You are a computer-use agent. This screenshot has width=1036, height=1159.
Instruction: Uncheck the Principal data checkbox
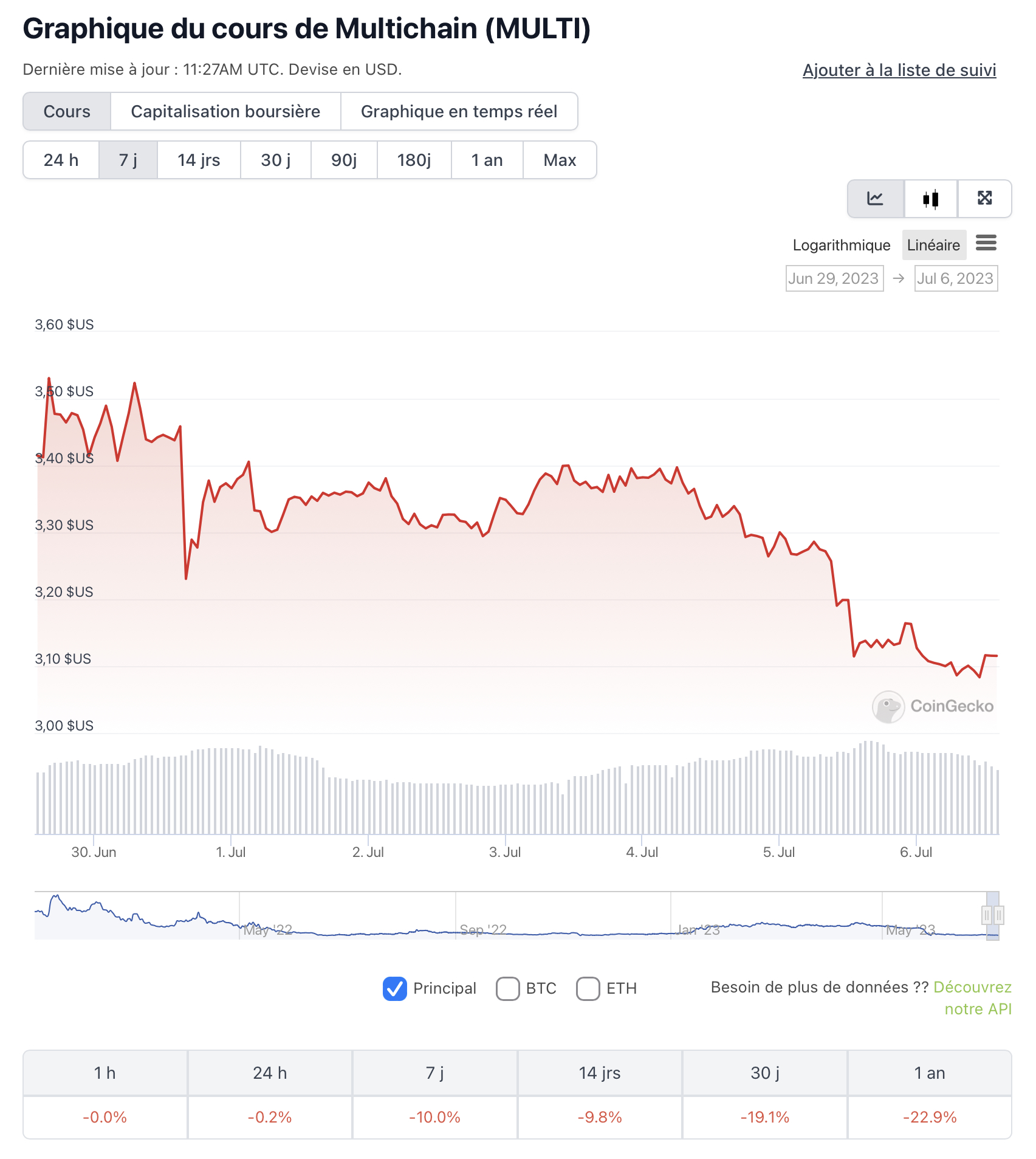point(395,988)
